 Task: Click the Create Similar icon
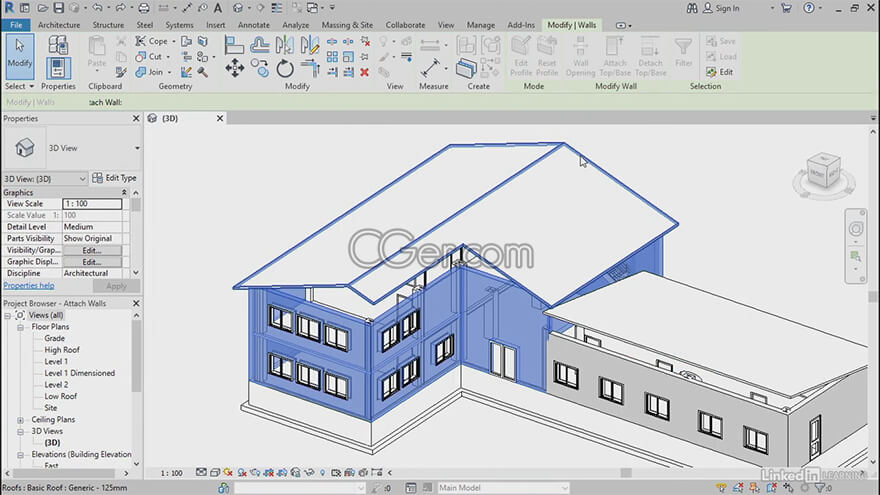point(466,68)
